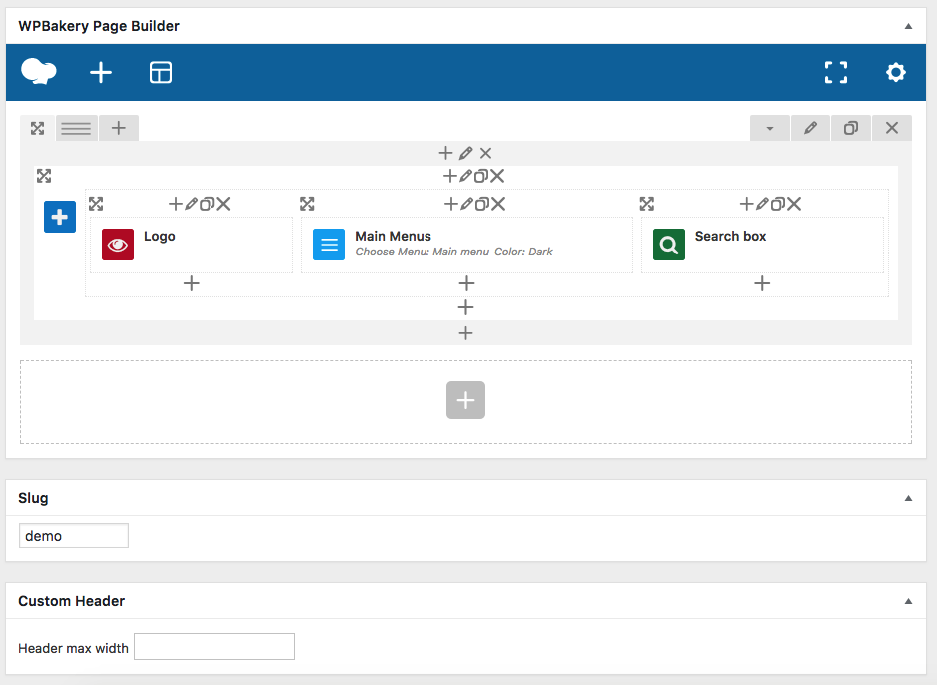
Task: Delete the Search box column
Action: (x=794, y=204)
